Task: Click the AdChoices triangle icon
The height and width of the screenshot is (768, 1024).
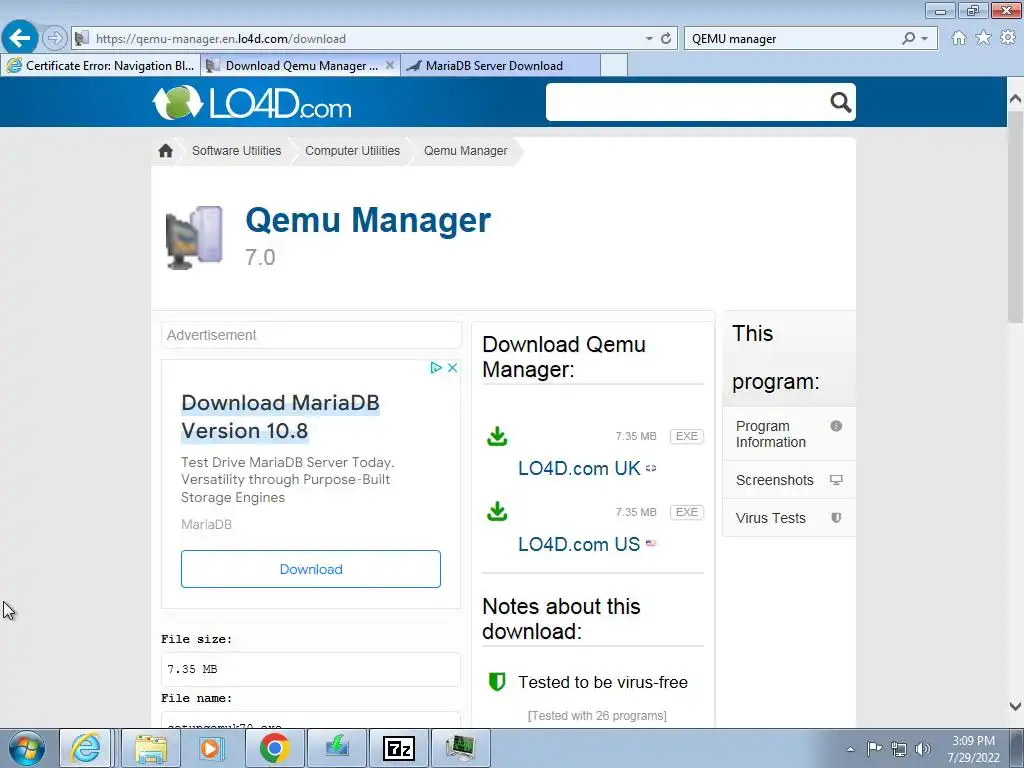Action: tap(436, 368)
